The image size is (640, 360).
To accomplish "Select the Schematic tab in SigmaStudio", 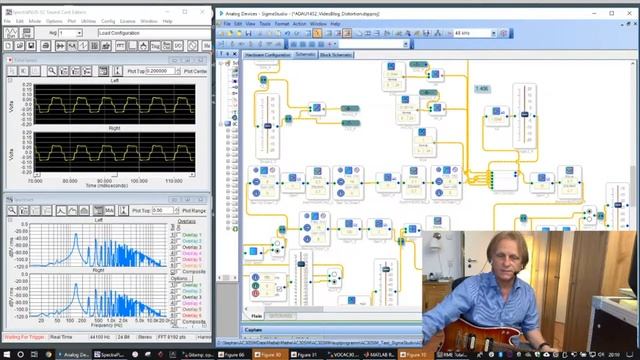I will coord(305,55).
